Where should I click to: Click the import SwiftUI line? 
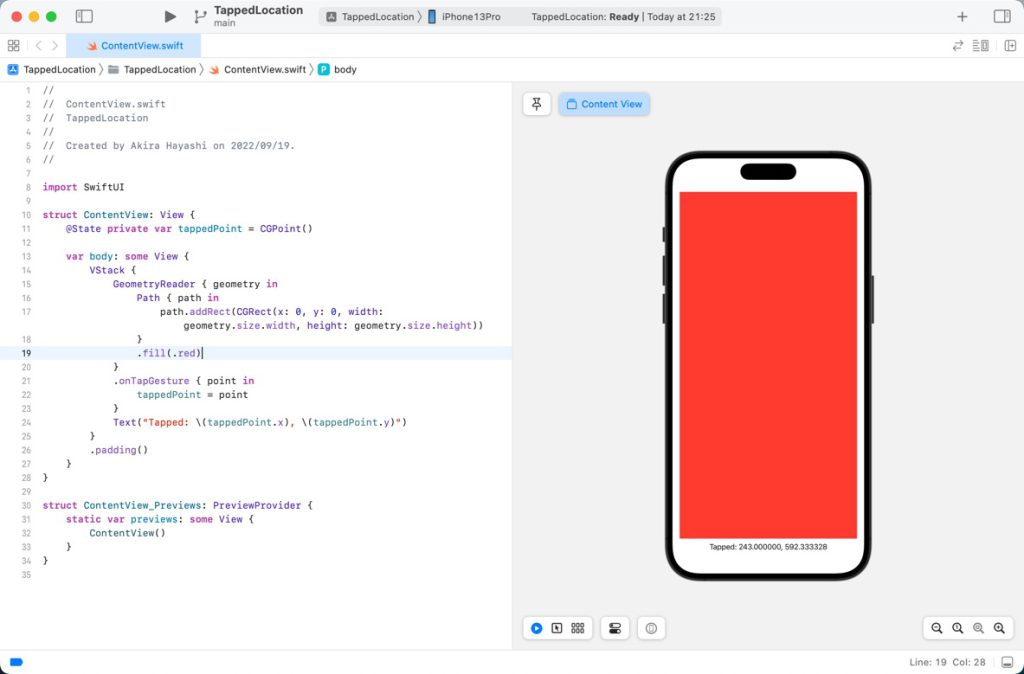(x=84, y=187)
